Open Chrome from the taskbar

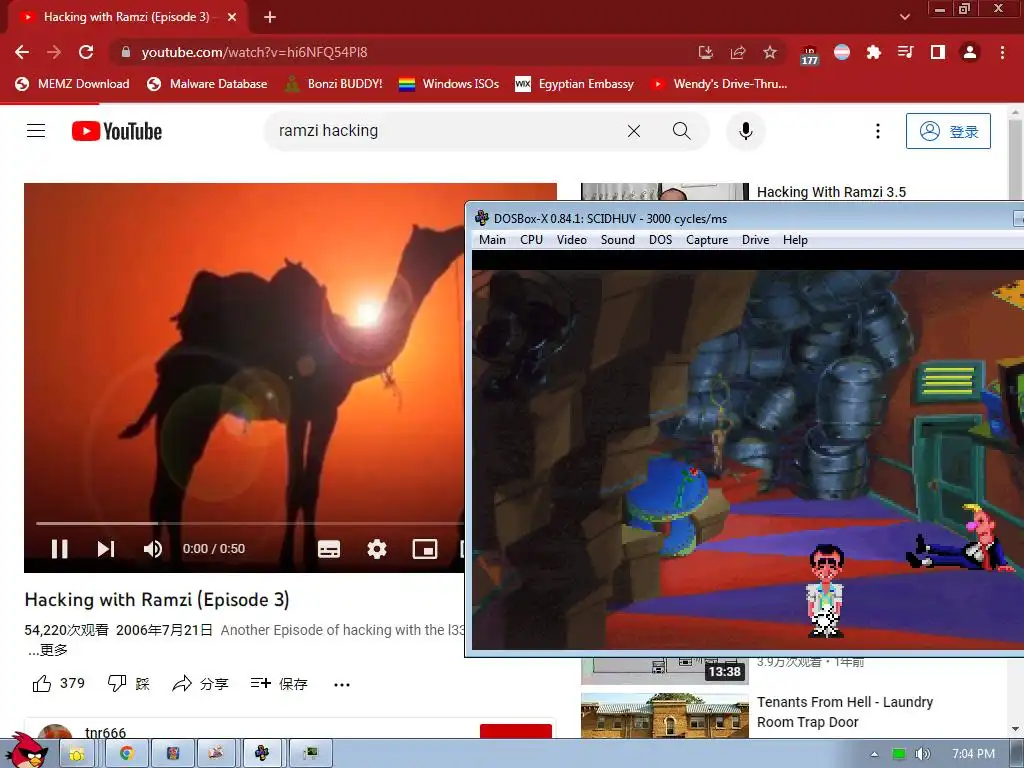point(127,754)
